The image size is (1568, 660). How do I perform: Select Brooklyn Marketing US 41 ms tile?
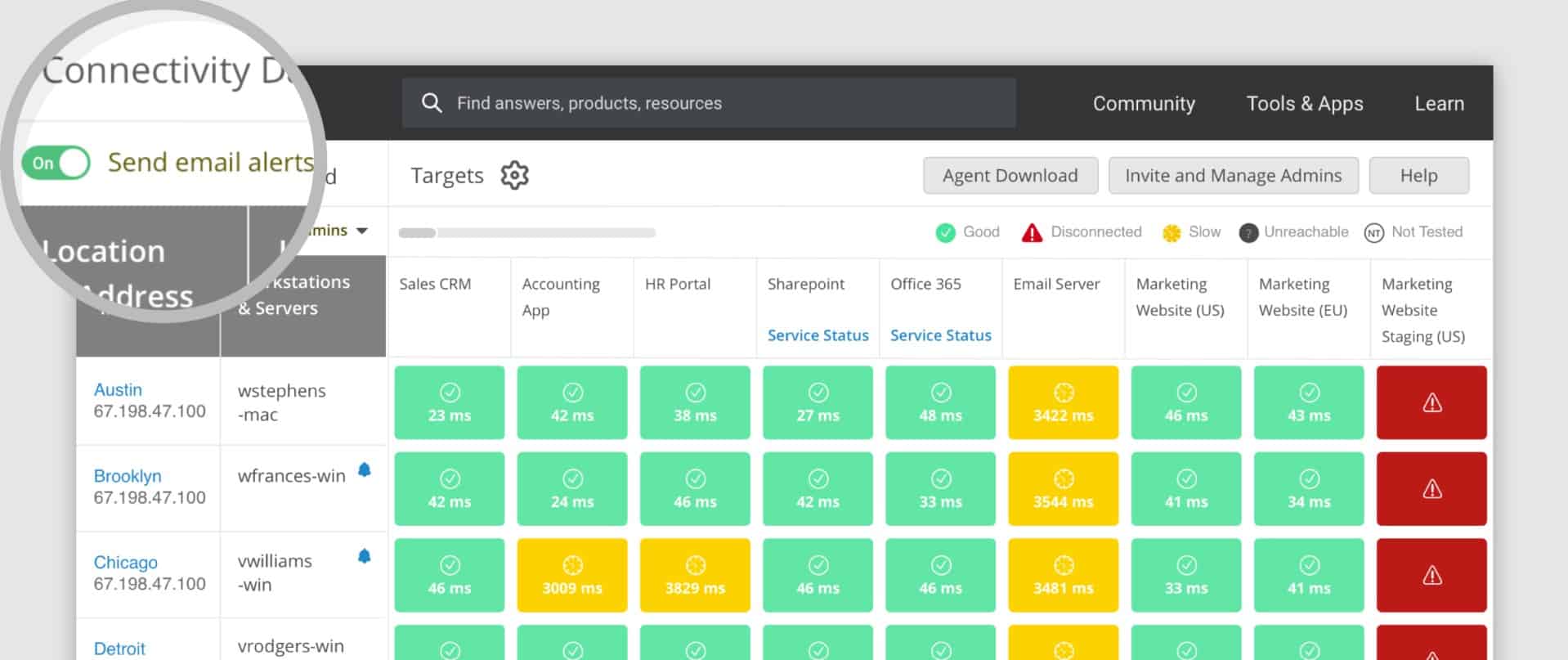1186,489
